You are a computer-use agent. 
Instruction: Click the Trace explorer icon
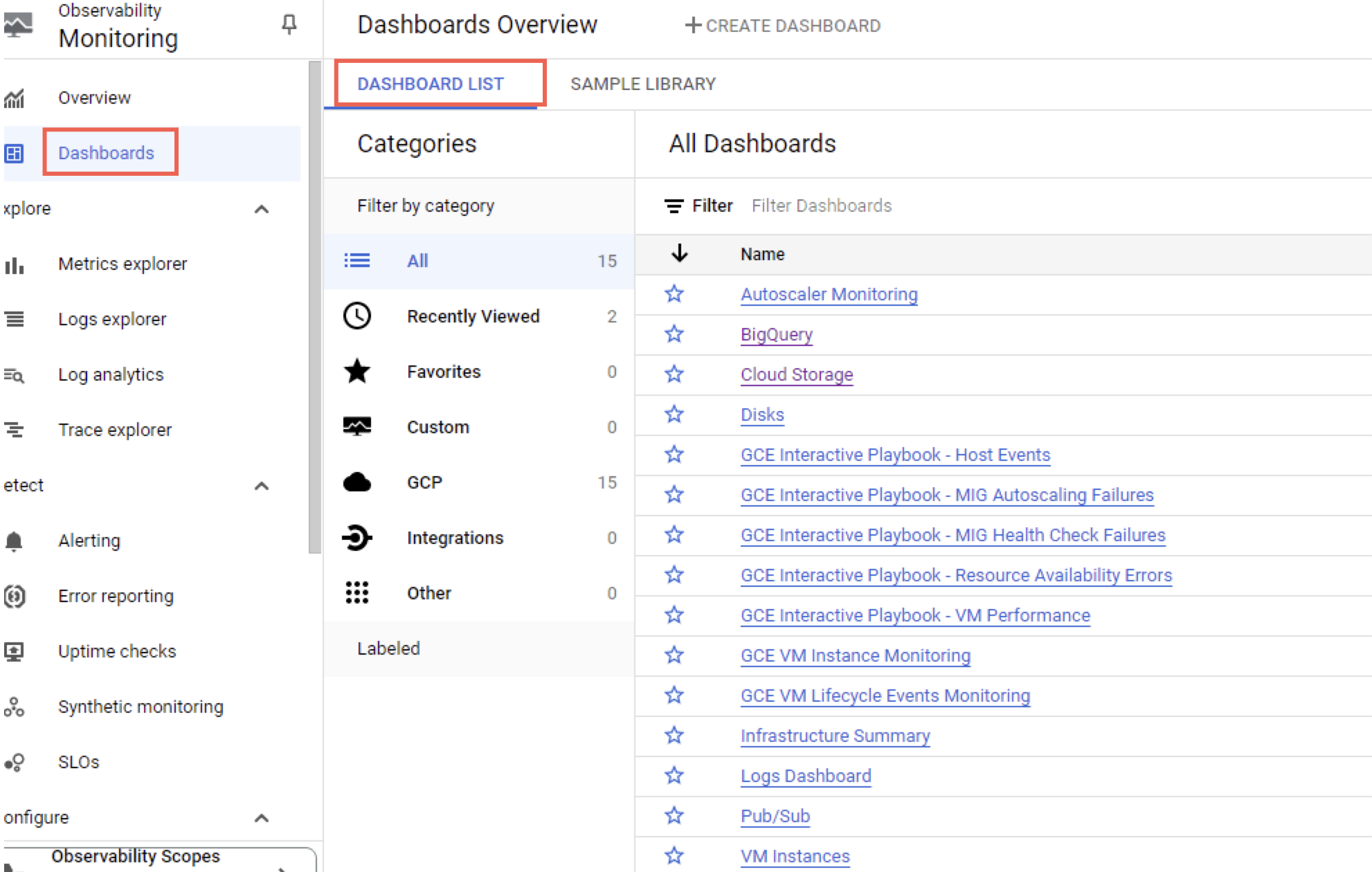[14, 430]
